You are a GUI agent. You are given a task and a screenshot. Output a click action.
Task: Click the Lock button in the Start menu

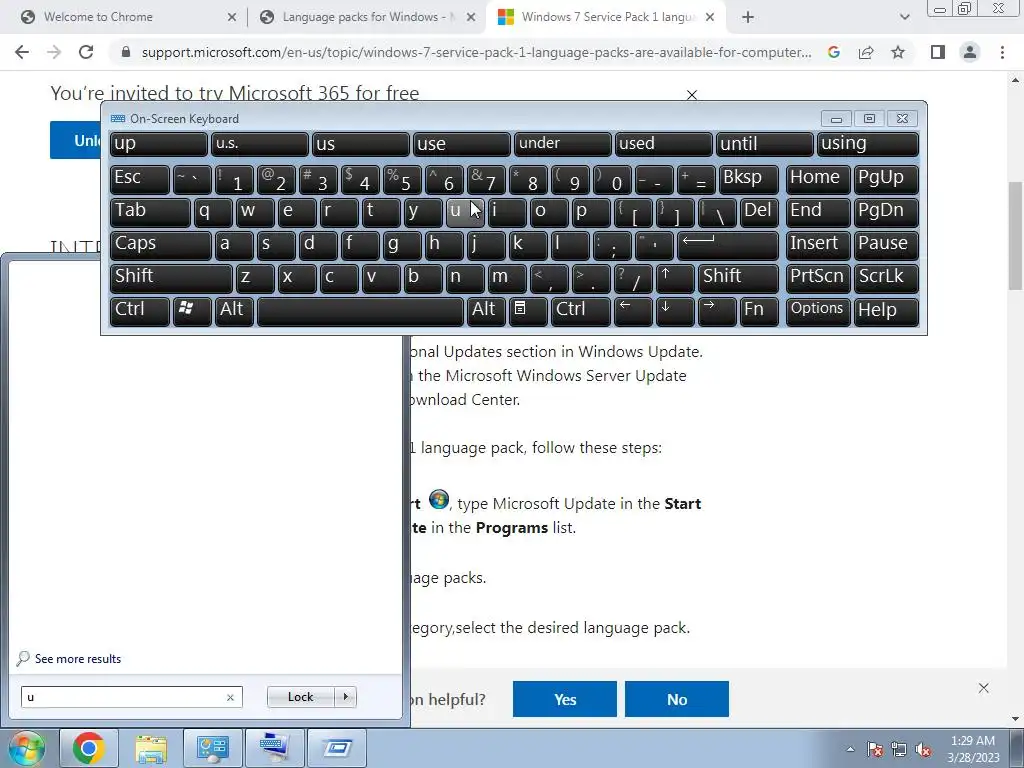click(x=300, y=697)
